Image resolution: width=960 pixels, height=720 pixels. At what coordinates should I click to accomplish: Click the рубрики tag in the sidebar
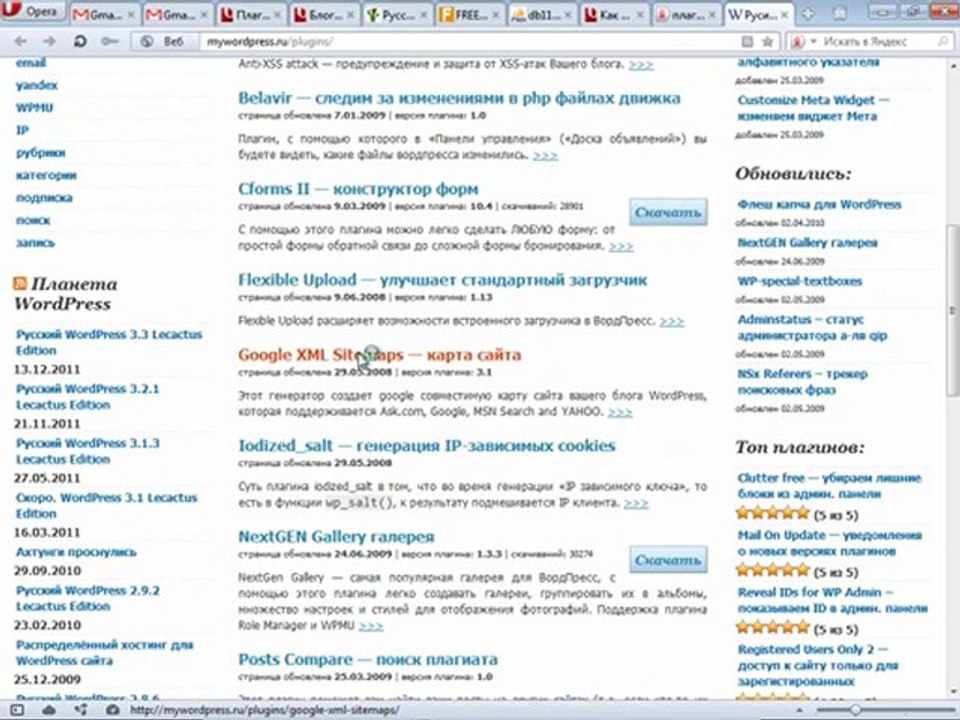pyautogui.click(x=40, y=153)
